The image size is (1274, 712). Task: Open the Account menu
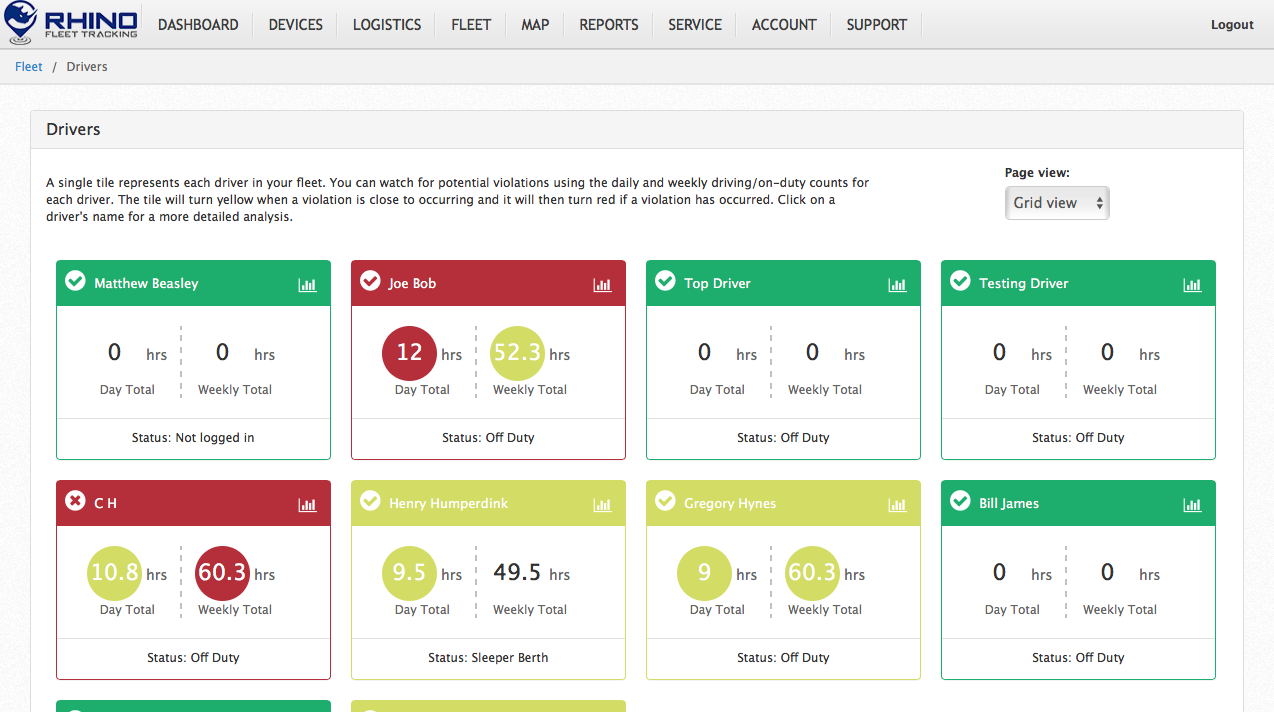point(784,24)
